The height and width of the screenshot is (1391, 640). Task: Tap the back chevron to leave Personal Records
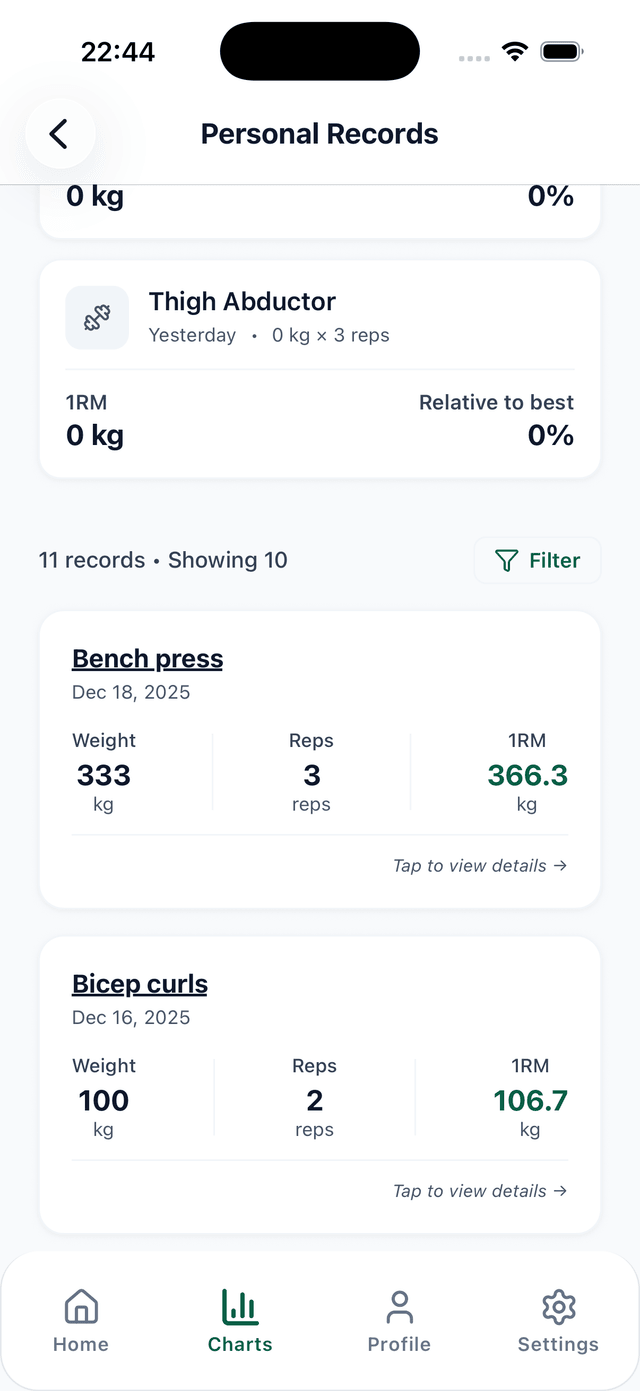(60, 133)
